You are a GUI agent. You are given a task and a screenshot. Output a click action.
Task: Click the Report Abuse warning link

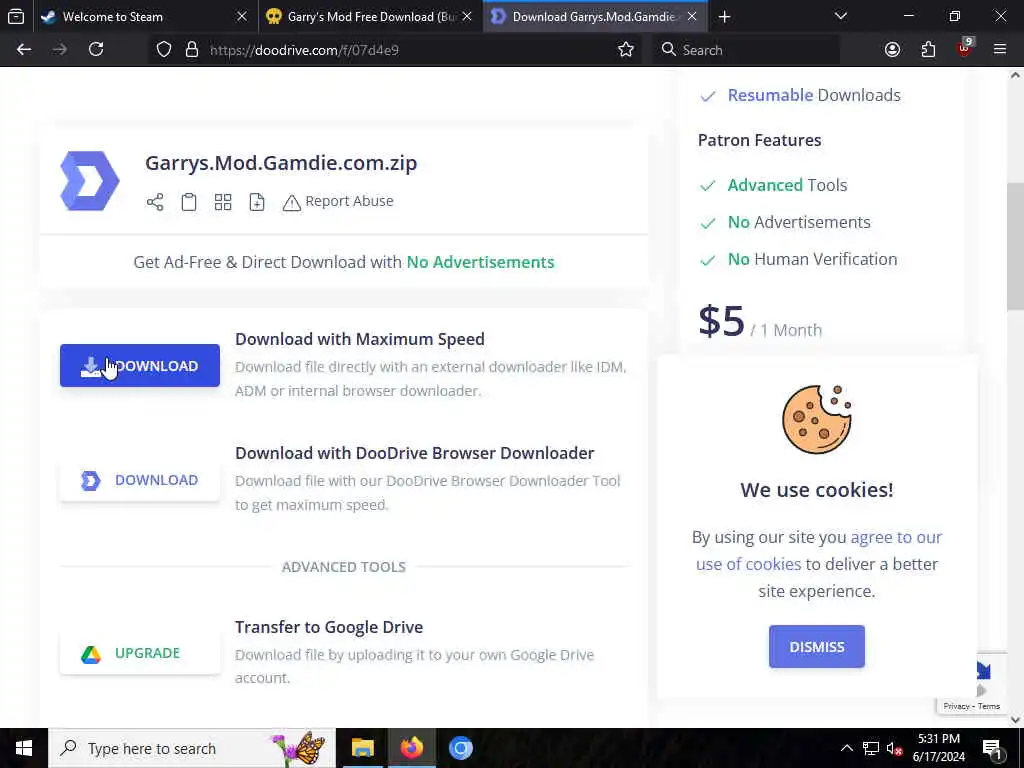(x=338, y=202)
